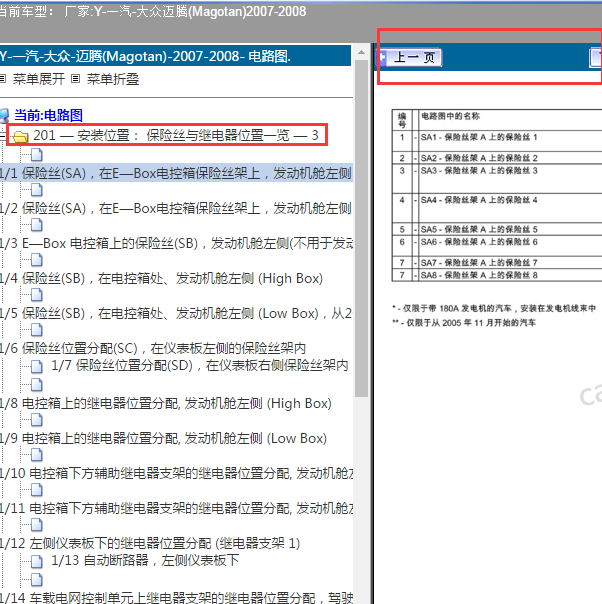Open 1/9 继电器位置分配 Low Box entry
602x604 pixels.
[x=163, y=438]
